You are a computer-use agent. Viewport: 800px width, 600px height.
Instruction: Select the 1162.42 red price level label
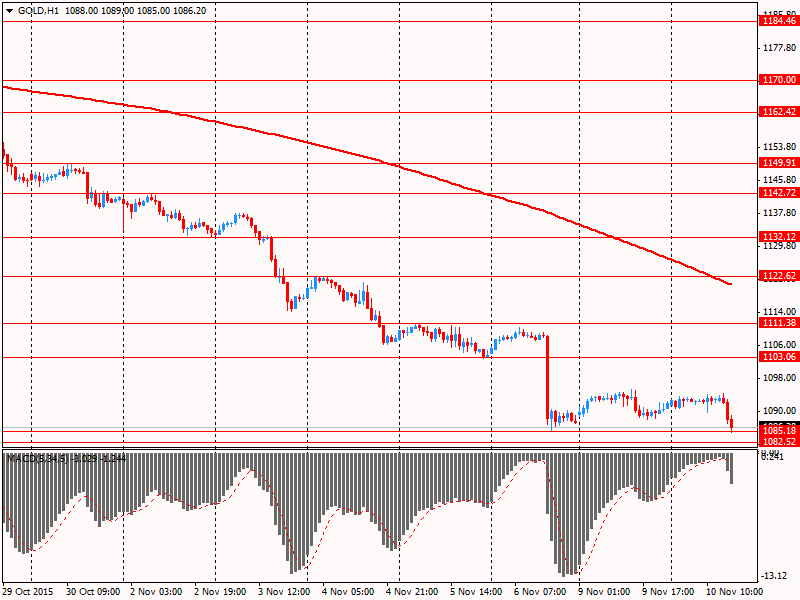pyautogui.click(x=779, y=112)
